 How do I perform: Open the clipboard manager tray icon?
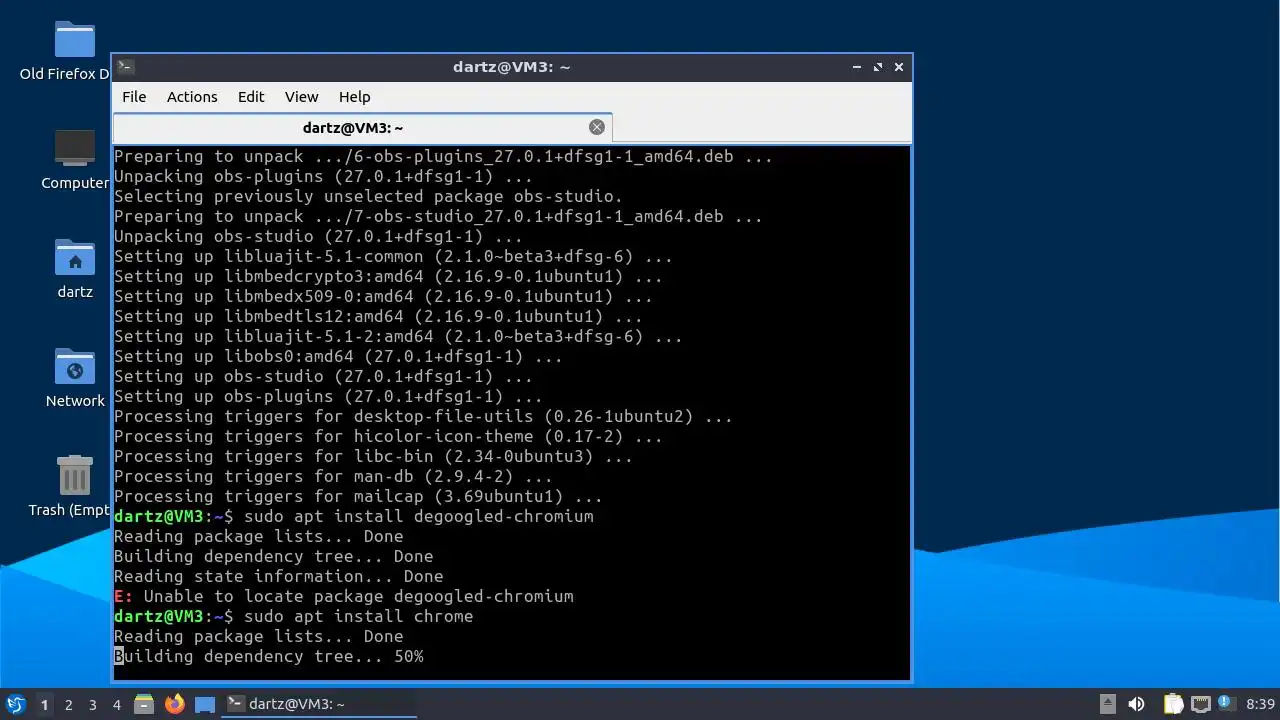1173,704
